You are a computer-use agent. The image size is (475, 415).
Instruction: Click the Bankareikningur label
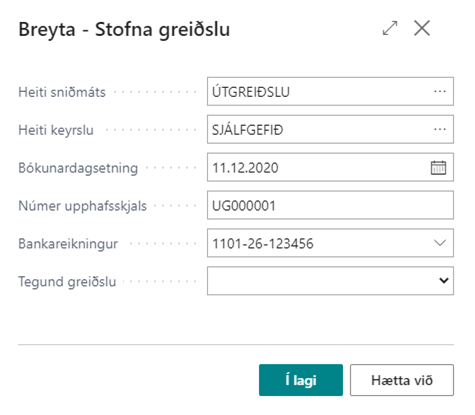[68, 244]
